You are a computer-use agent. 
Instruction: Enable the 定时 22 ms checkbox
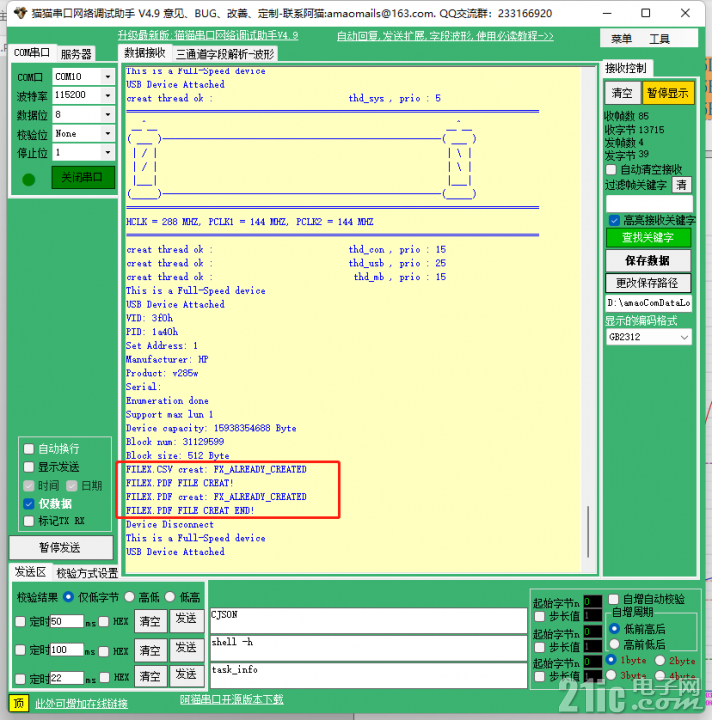click(20, 678)
